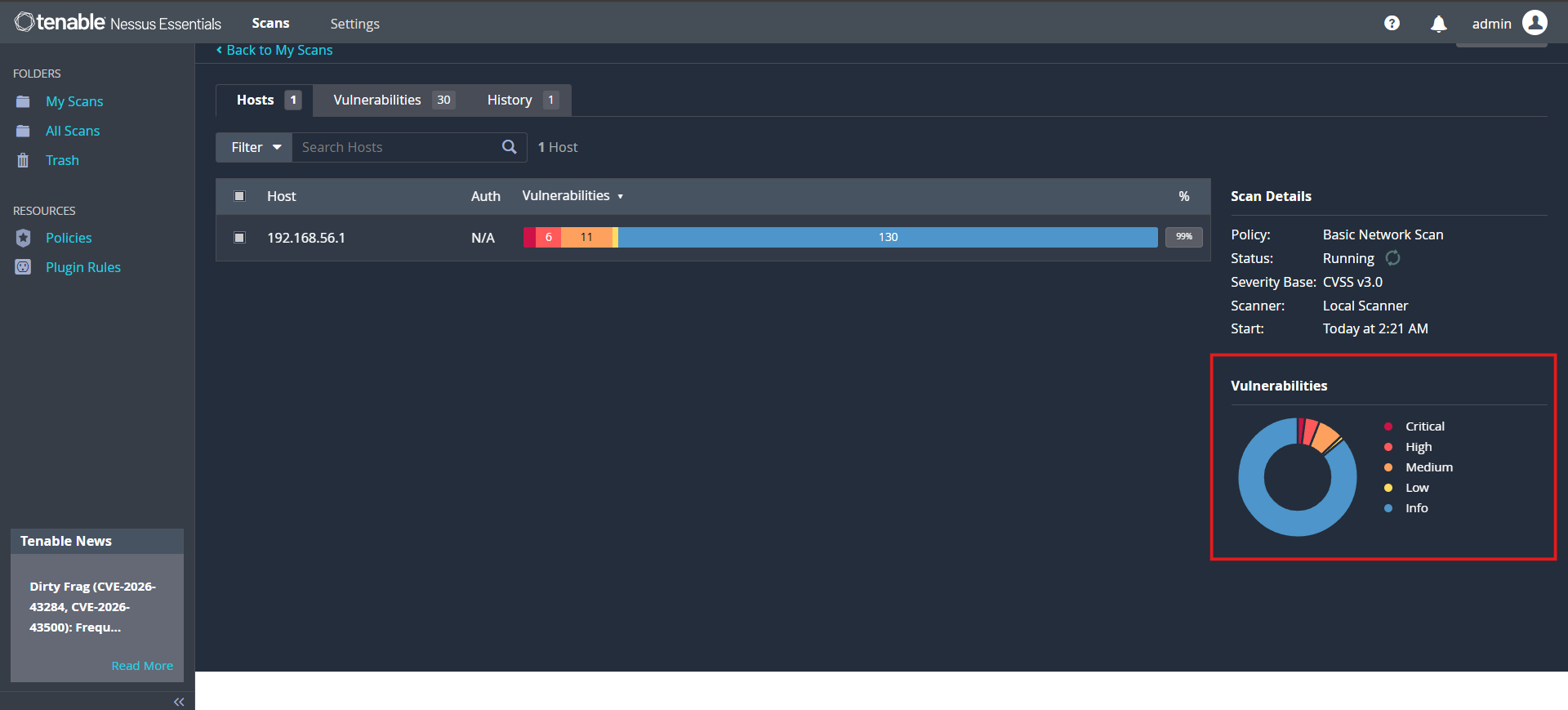Click the Critical legend label
This screenshot has width=1568, height=710.
pos(1424,426)
